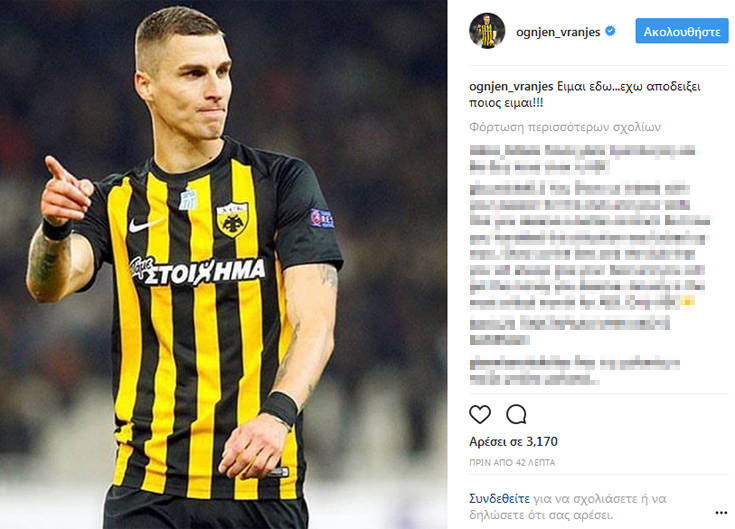The width and height of the screenshot is (735, 529).
Task: Click the short blurred comment below emoji
Action: coord(570,331)
